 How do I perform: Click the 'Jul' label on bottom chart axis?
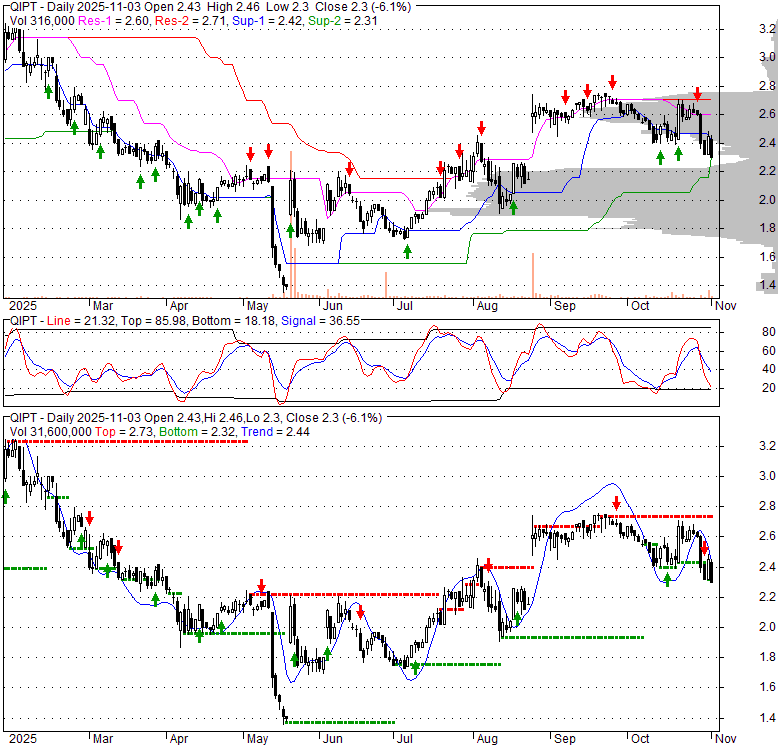pyautogui.click(x=405, y=739)
